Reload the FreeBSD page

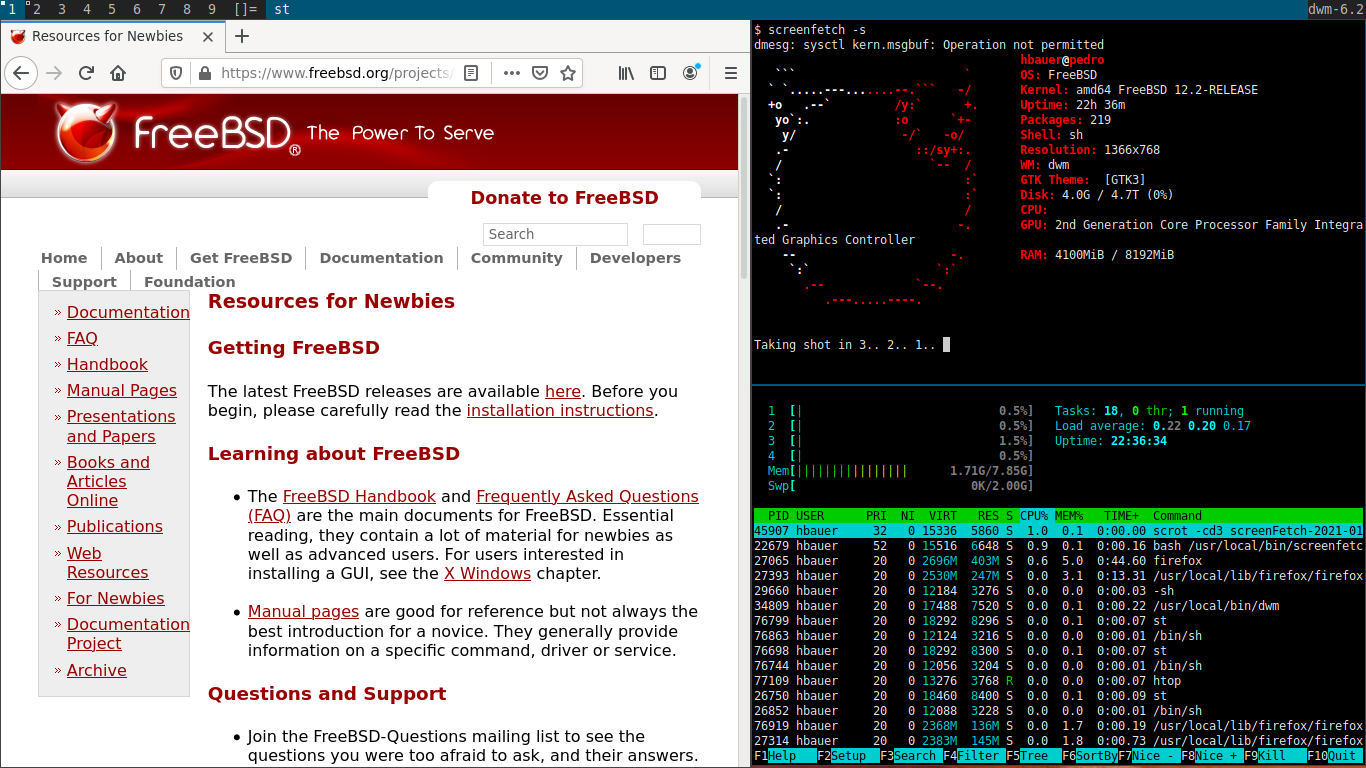tap(85, 72)
